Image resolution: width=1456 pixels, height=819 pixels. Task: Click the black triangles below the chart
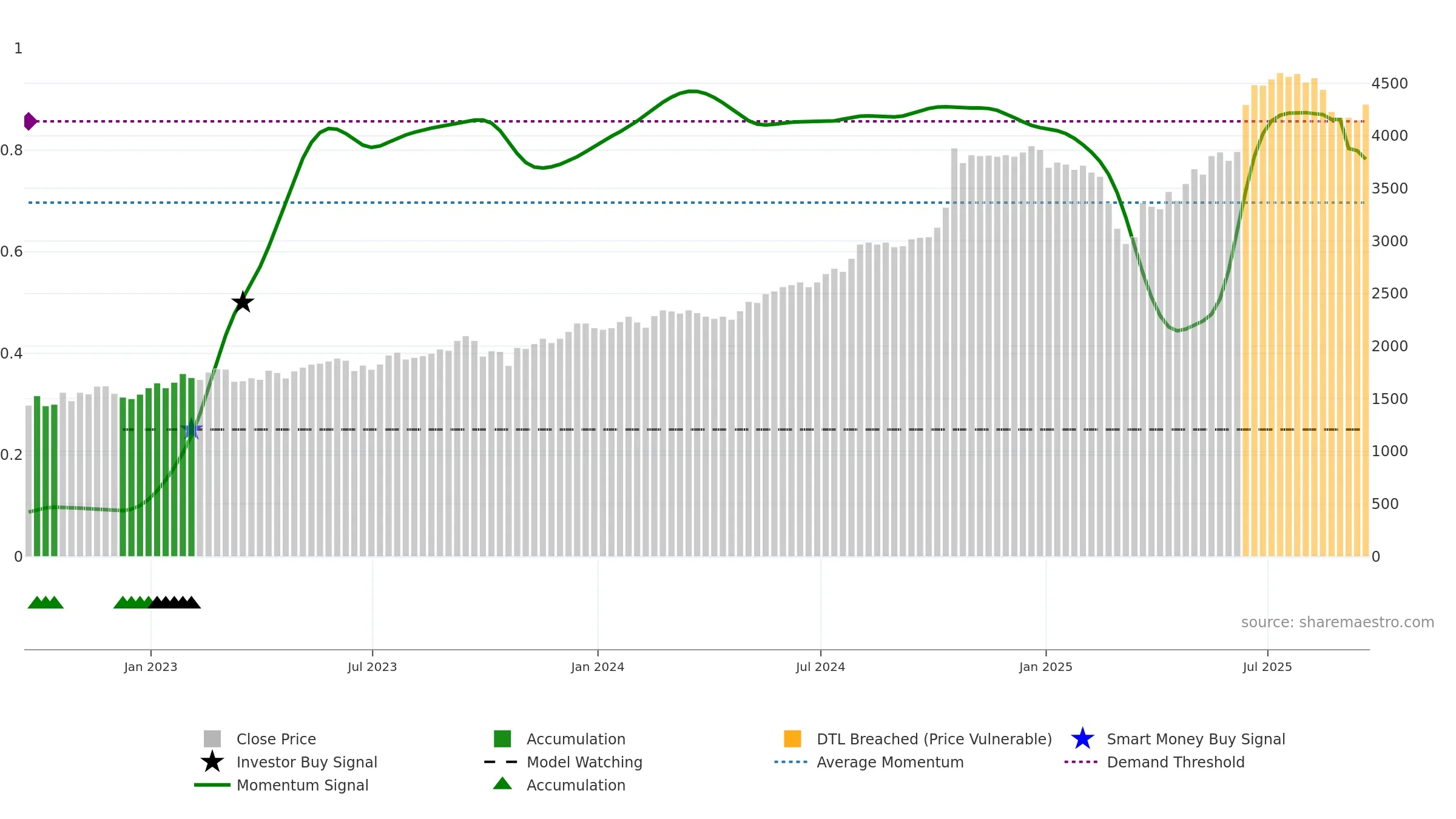click(175, 602)
